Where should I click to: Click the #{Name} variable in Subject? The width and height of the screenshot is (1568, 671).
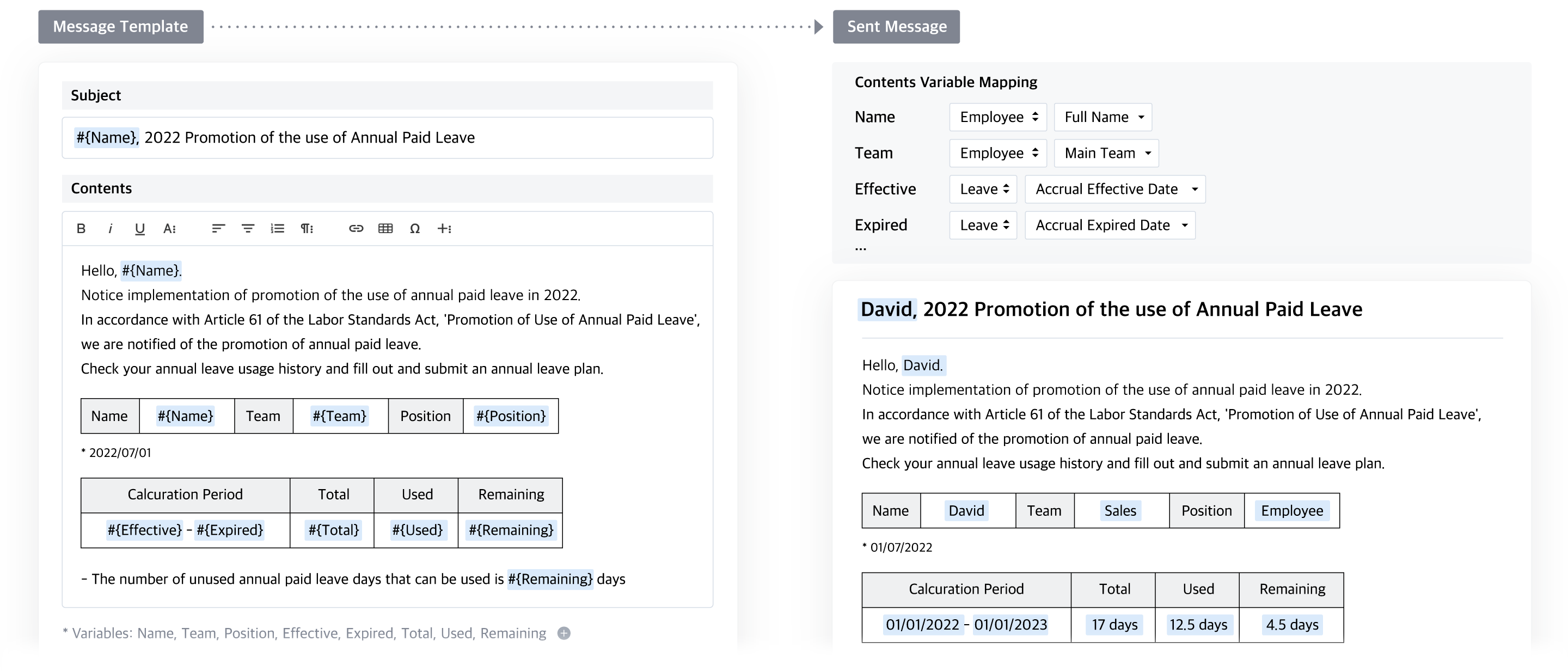[x=107, y=138]
